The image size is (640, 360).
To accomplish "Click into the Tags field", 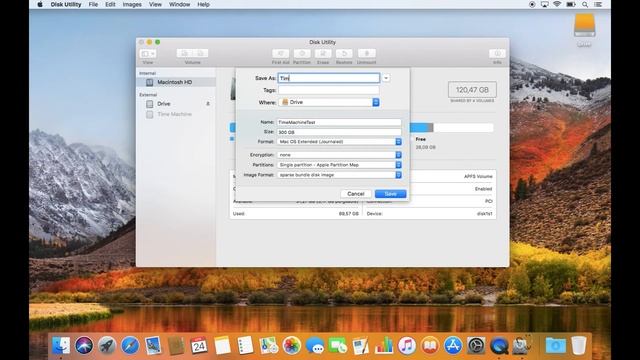I will tap(329, 90).
